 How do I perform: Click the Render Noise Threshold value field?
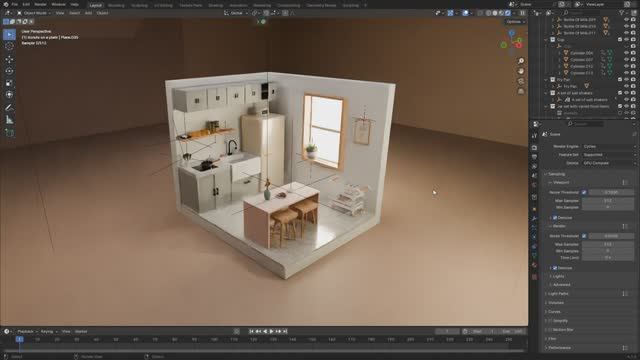click(x=611, y=236)
